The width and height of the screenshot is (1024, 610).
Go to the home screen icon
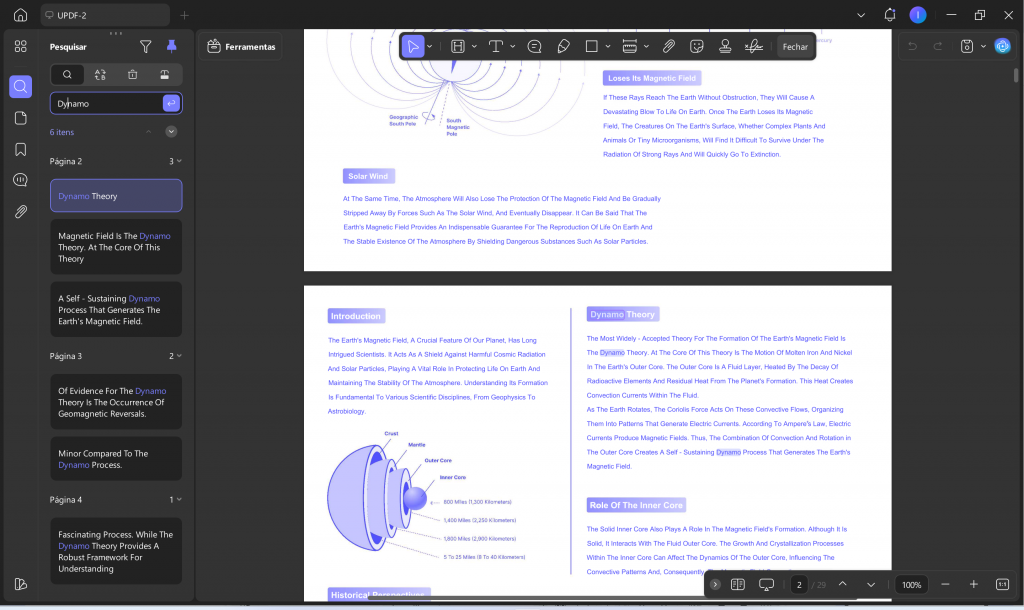(x=20, y=14)
